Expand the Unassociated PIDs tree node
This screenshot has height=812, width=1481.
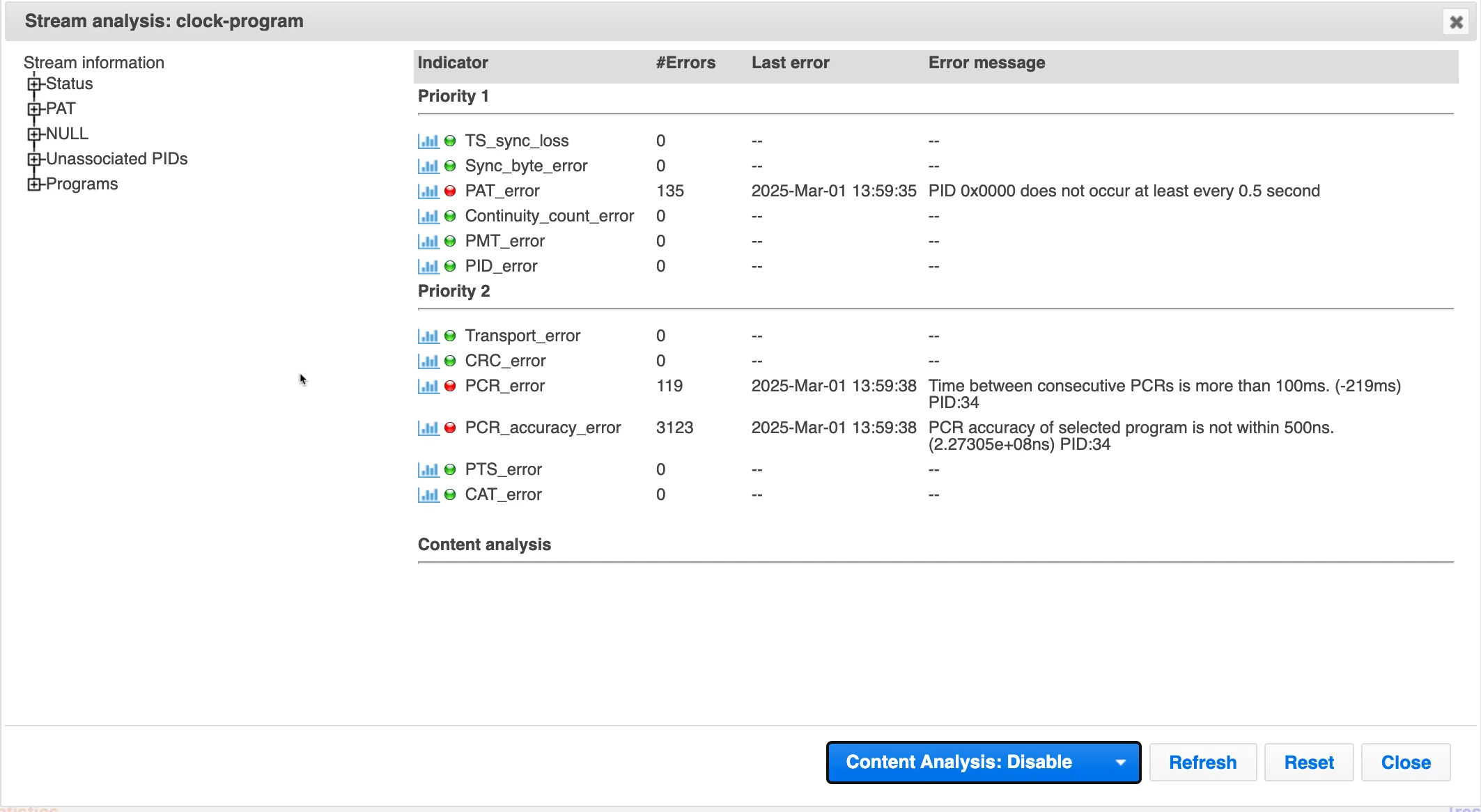33,159
